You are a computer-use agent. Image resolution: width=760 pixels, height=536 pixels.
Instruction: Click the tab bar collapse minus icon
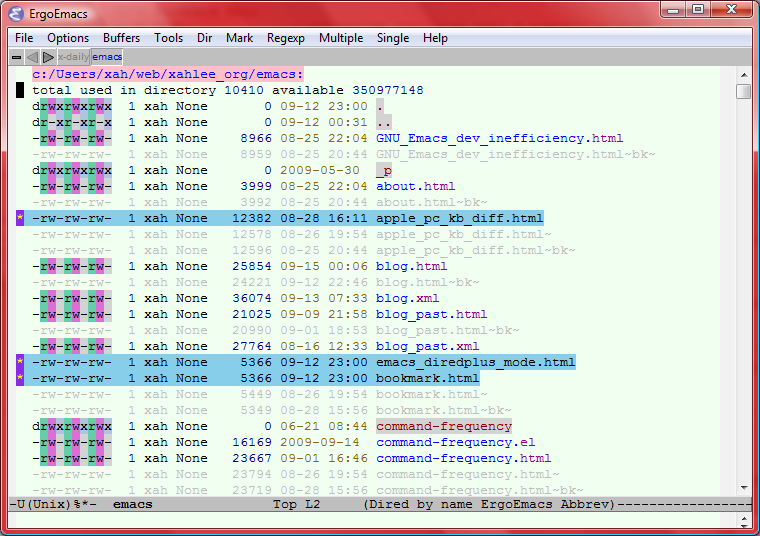[x=16, y=57]
